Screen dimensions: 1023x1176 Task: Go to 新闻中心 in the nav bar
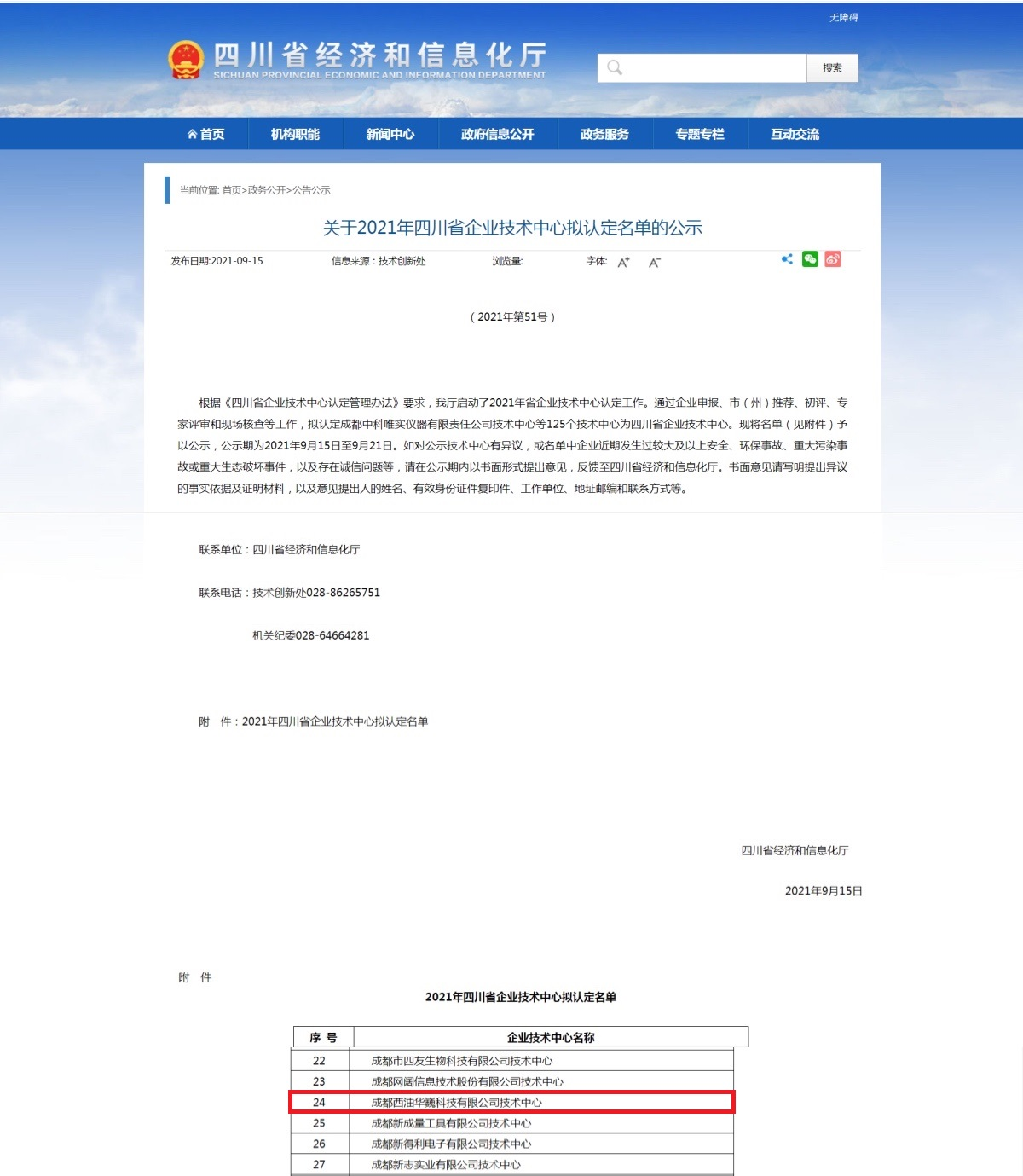click(390, 134)
